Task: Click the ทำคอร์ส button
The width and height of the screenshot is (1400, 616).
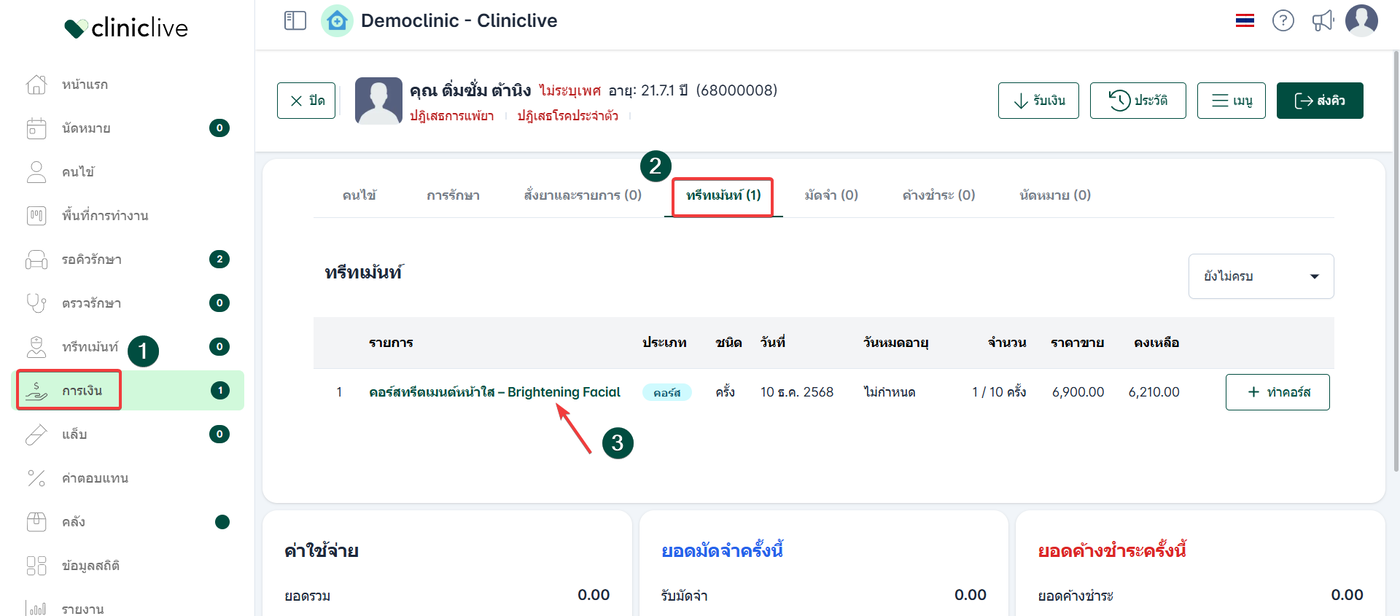Action: tap(1277, 392)
